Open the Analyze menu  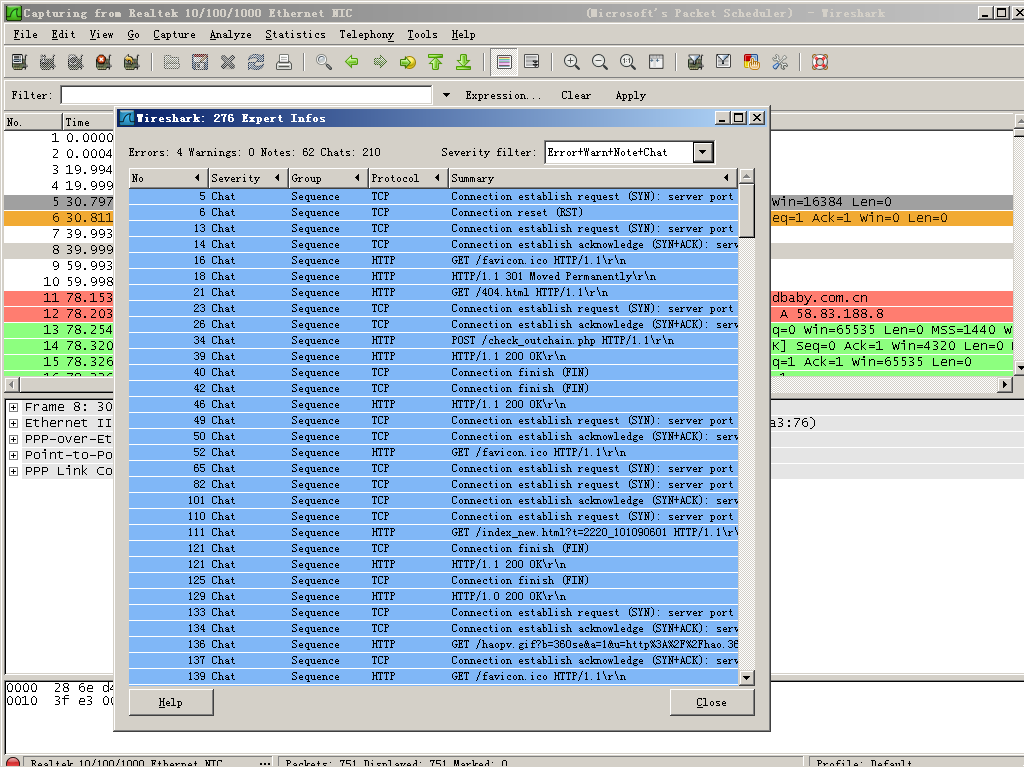(231, 35)
